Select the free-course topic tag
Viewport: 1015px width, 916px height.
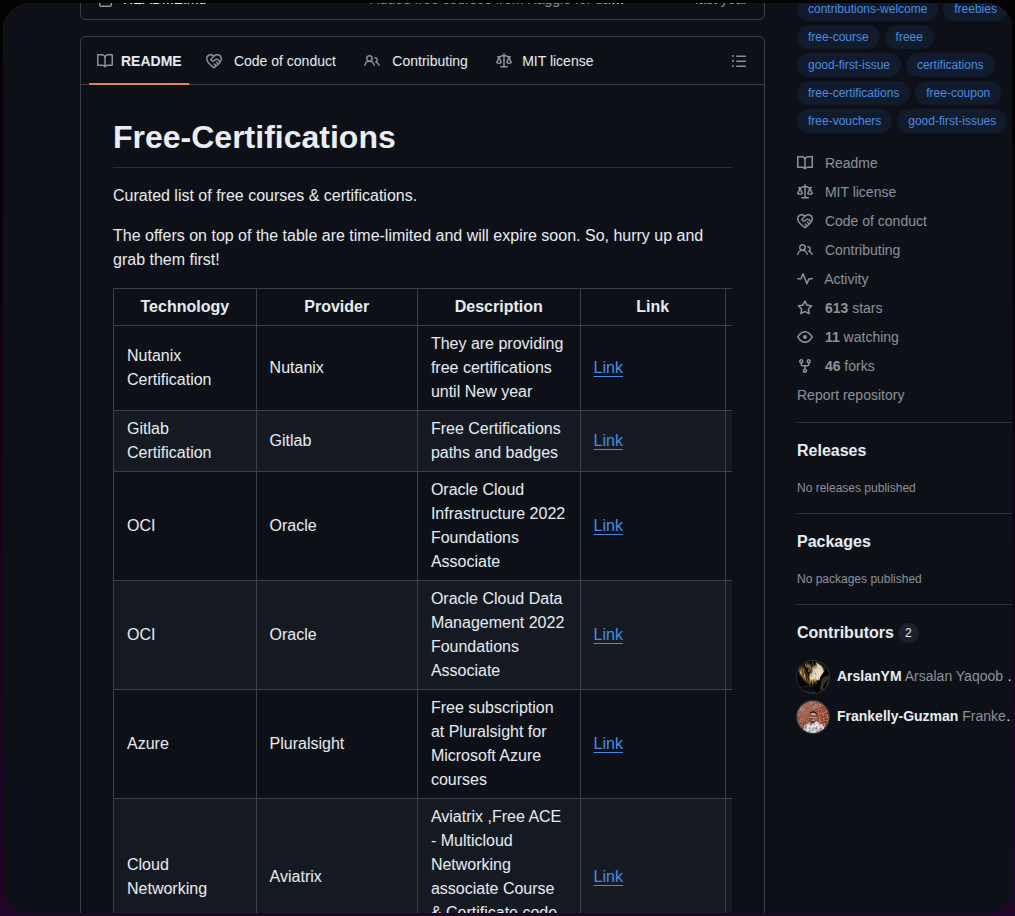838,37
